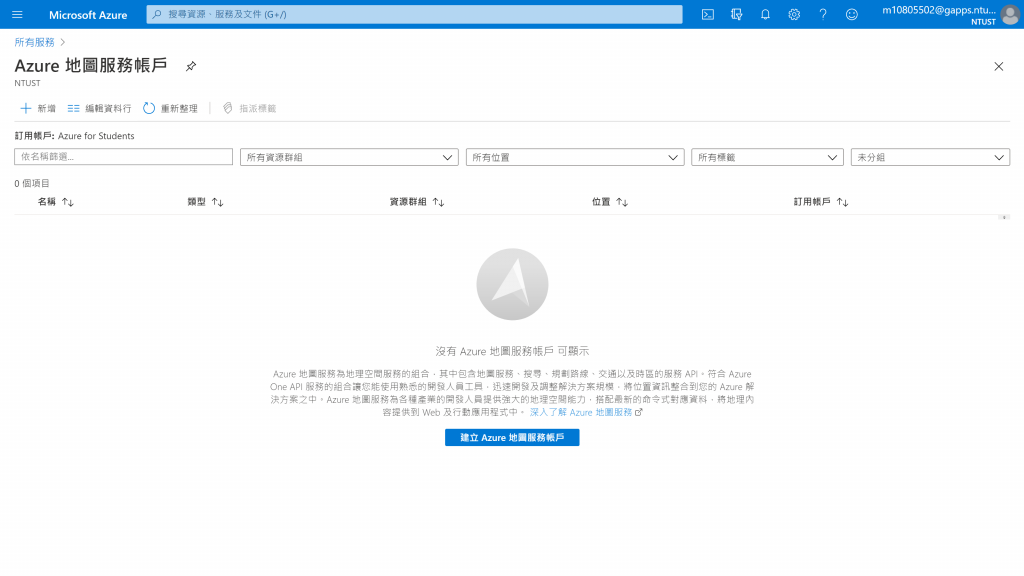Click Microsoft Azure home logo
The height and width of the screenshot is (576, 1024).
[x=88, y=14]
